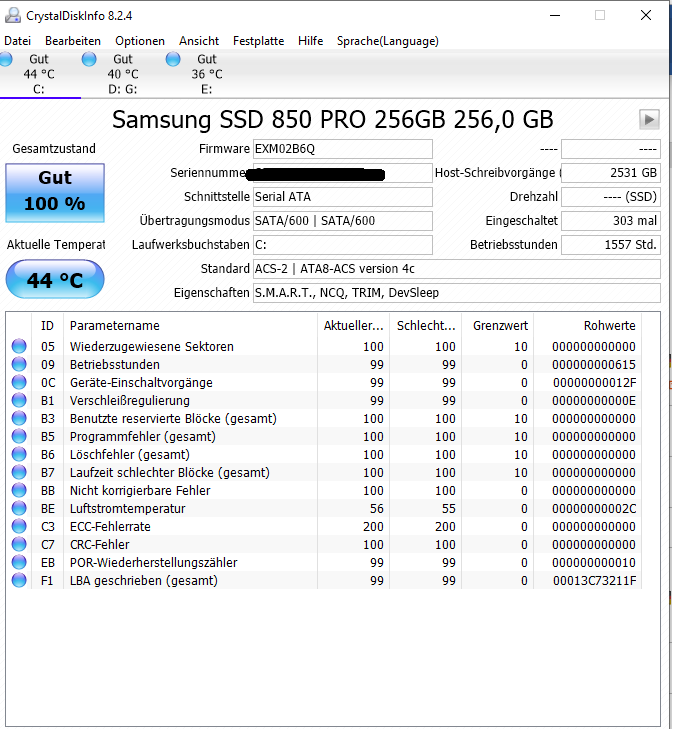Click the Gut 100 % health status button
The height and width of the screenshot is (729, 675).
(x=55, y=192)
